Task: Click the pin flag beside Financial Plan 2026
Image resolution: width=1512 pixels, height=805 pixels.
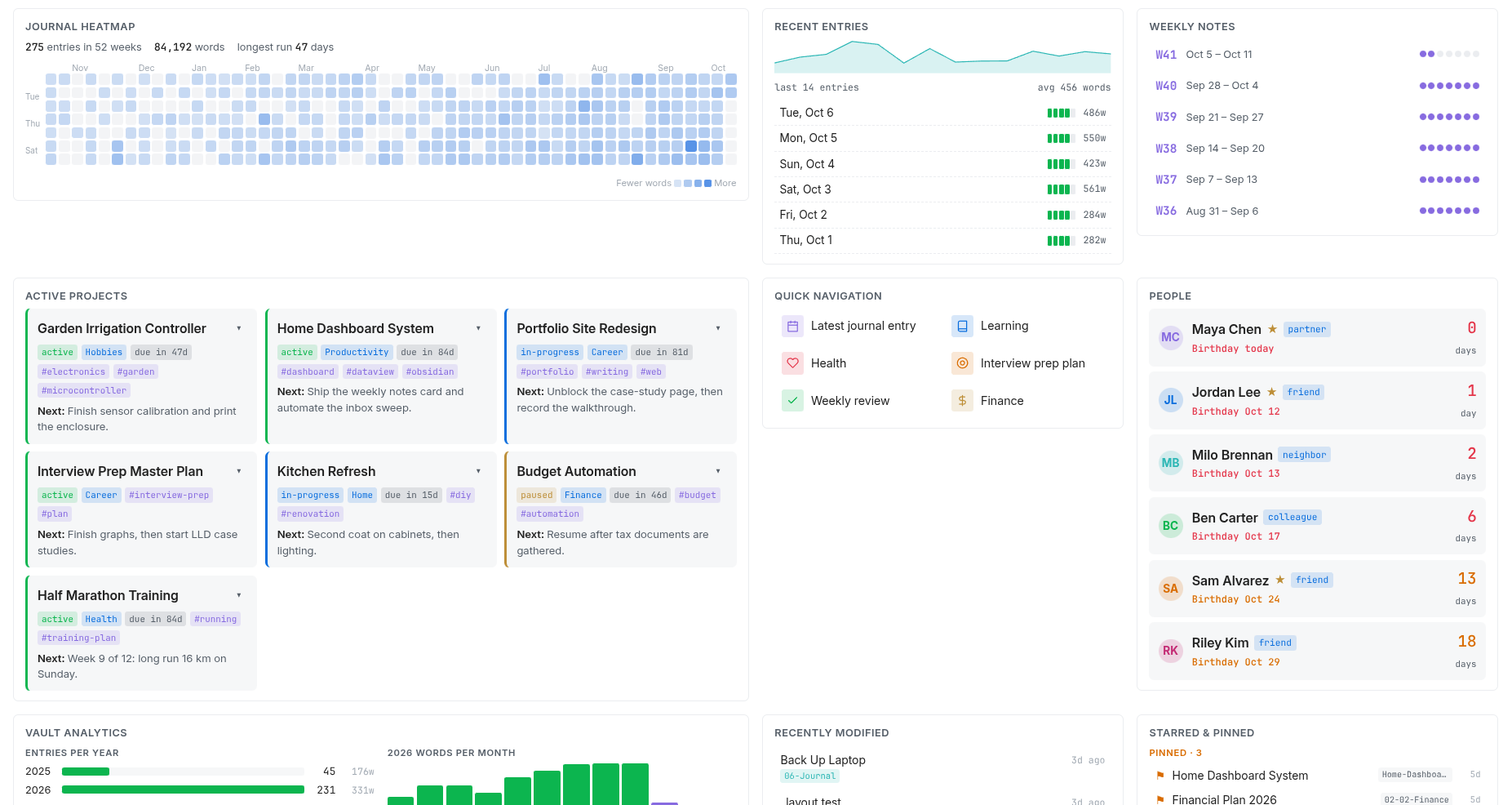Action: (1159, 800)
